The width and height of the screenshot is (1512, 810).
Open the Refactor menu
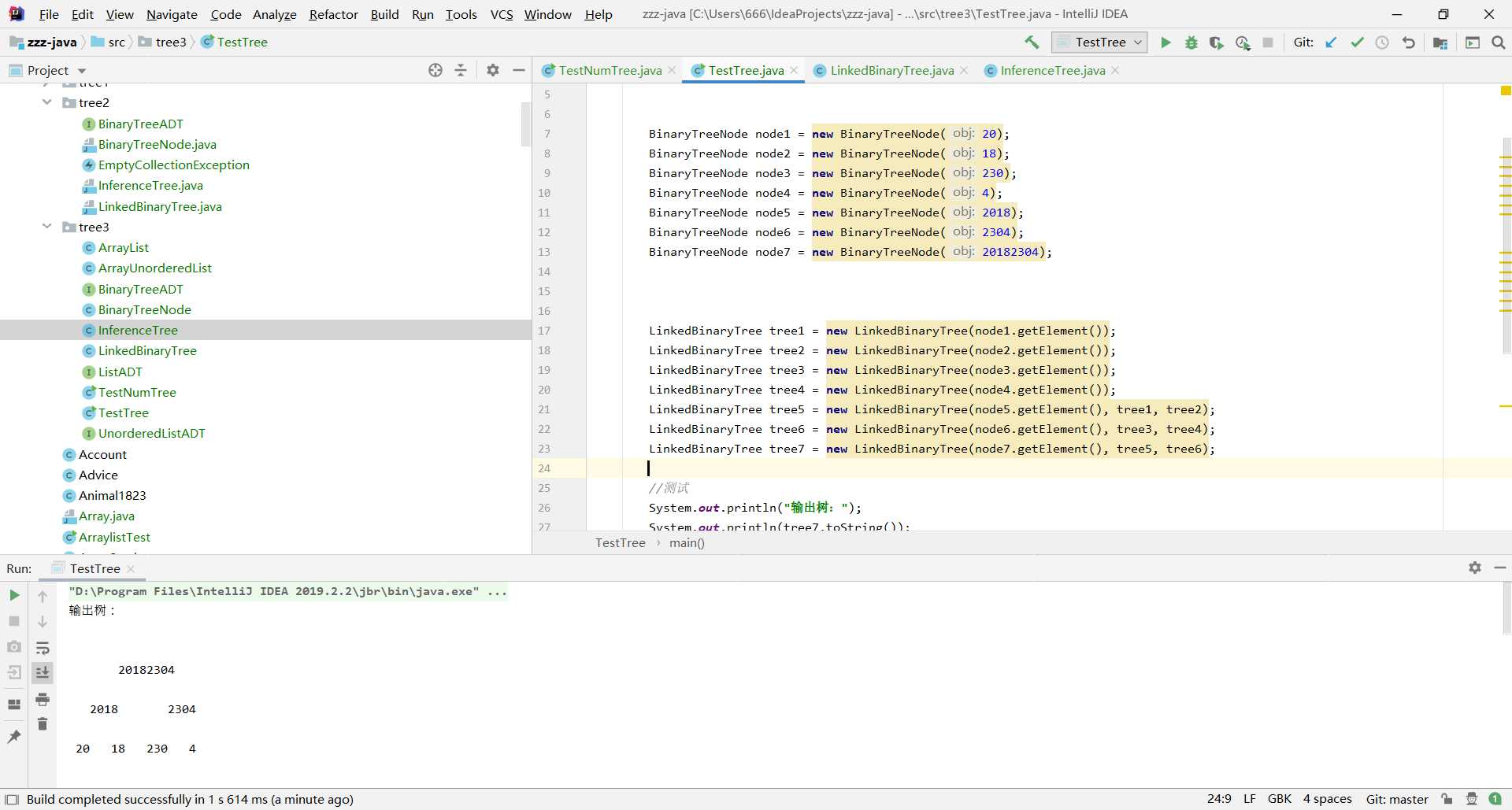pyautogui.click(x=333, y=14)
